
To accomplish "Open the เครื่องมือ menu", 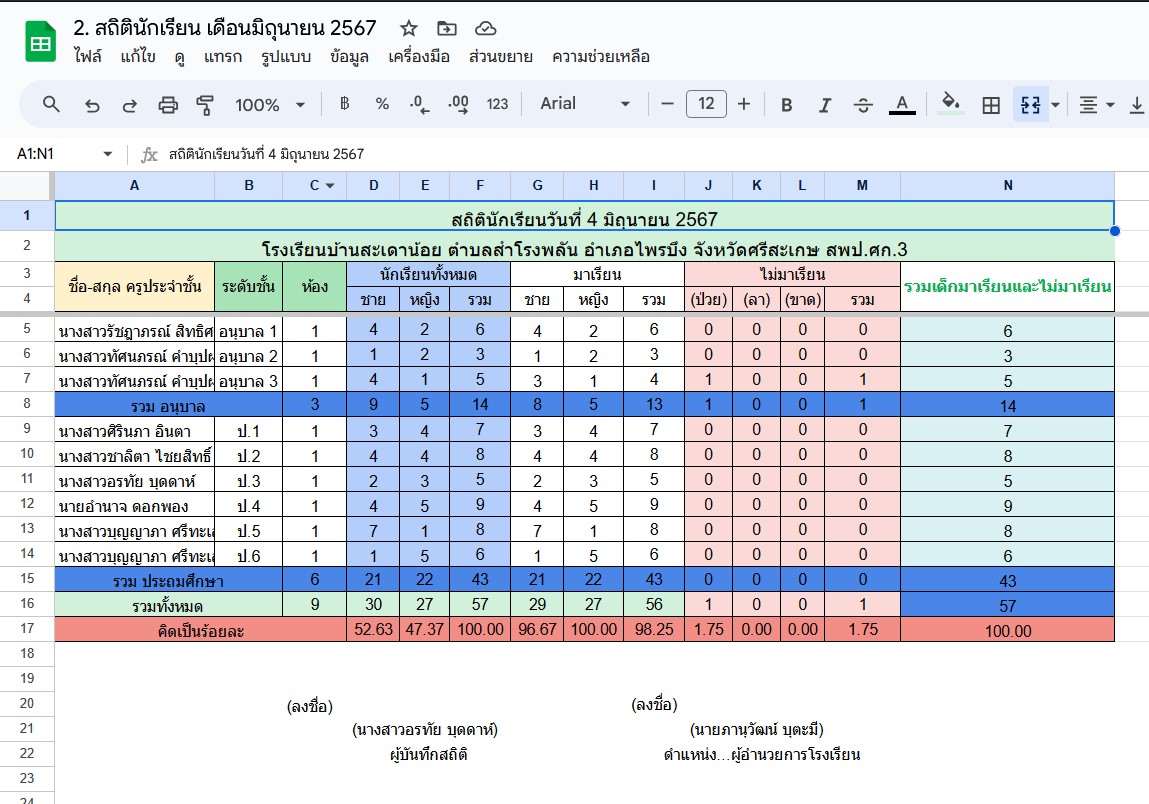I will point(418,56).
